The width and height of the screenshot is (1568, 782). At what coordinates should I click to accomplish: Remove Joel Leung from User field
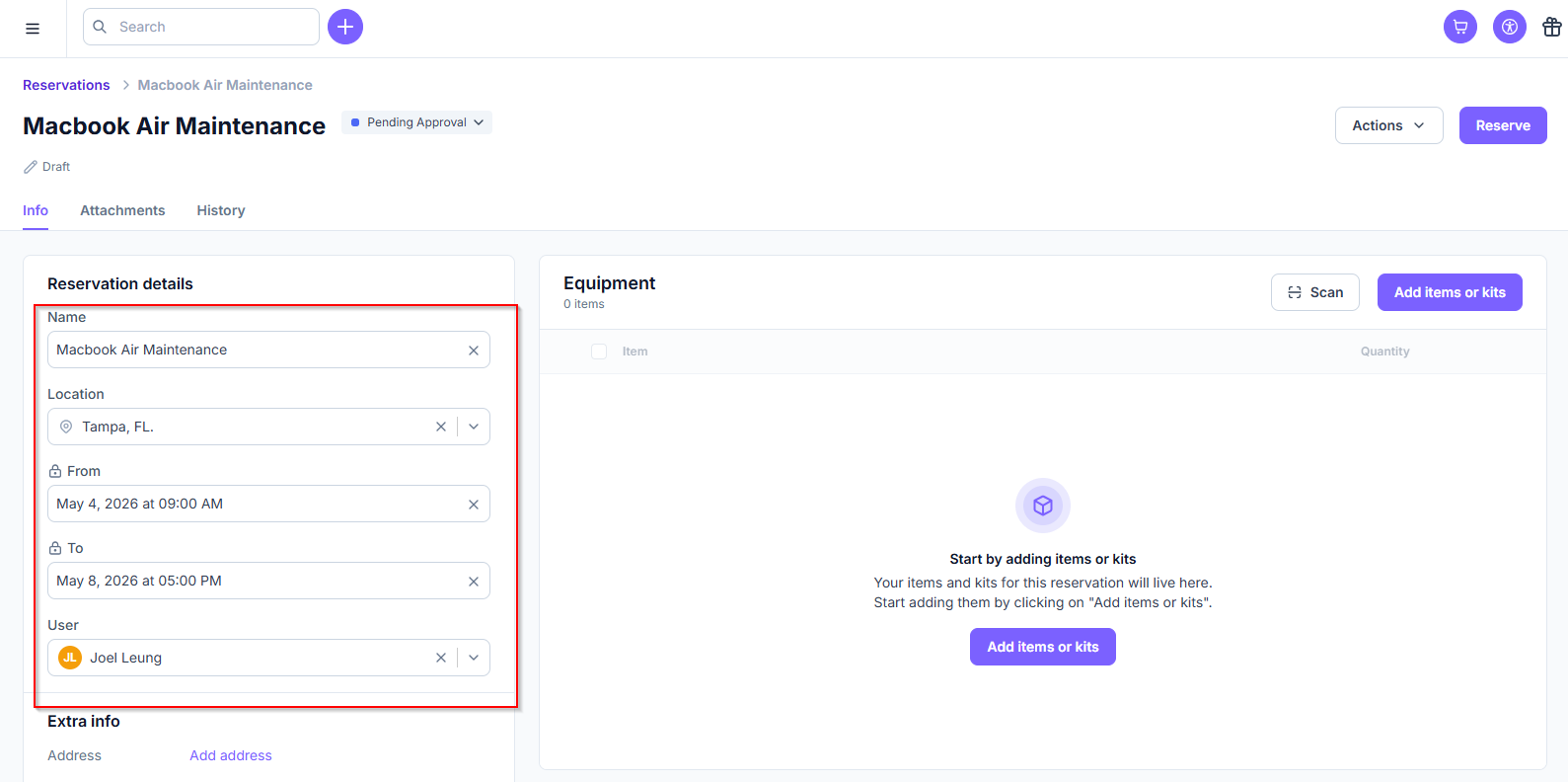(x=441, y=658)
